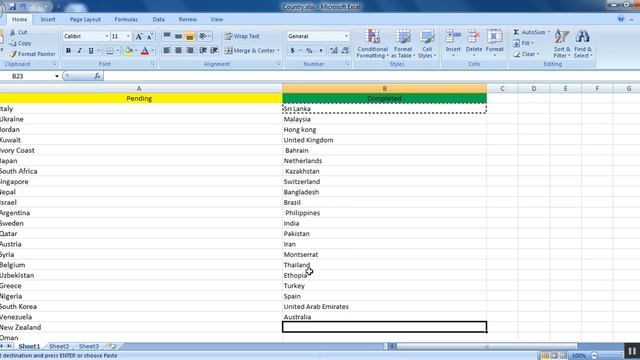Center text horizontally
Screen dimensions: 640x360
click(x=178, y=50)
